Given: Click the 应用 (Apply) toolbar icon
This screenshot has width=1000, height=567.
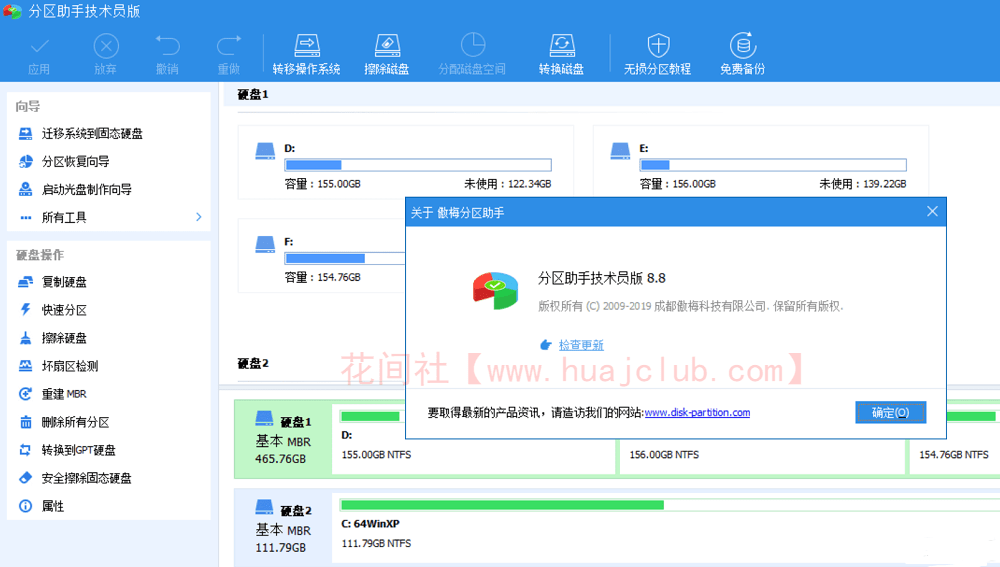Looking at the screenshot, I should (x=39, y=54).
